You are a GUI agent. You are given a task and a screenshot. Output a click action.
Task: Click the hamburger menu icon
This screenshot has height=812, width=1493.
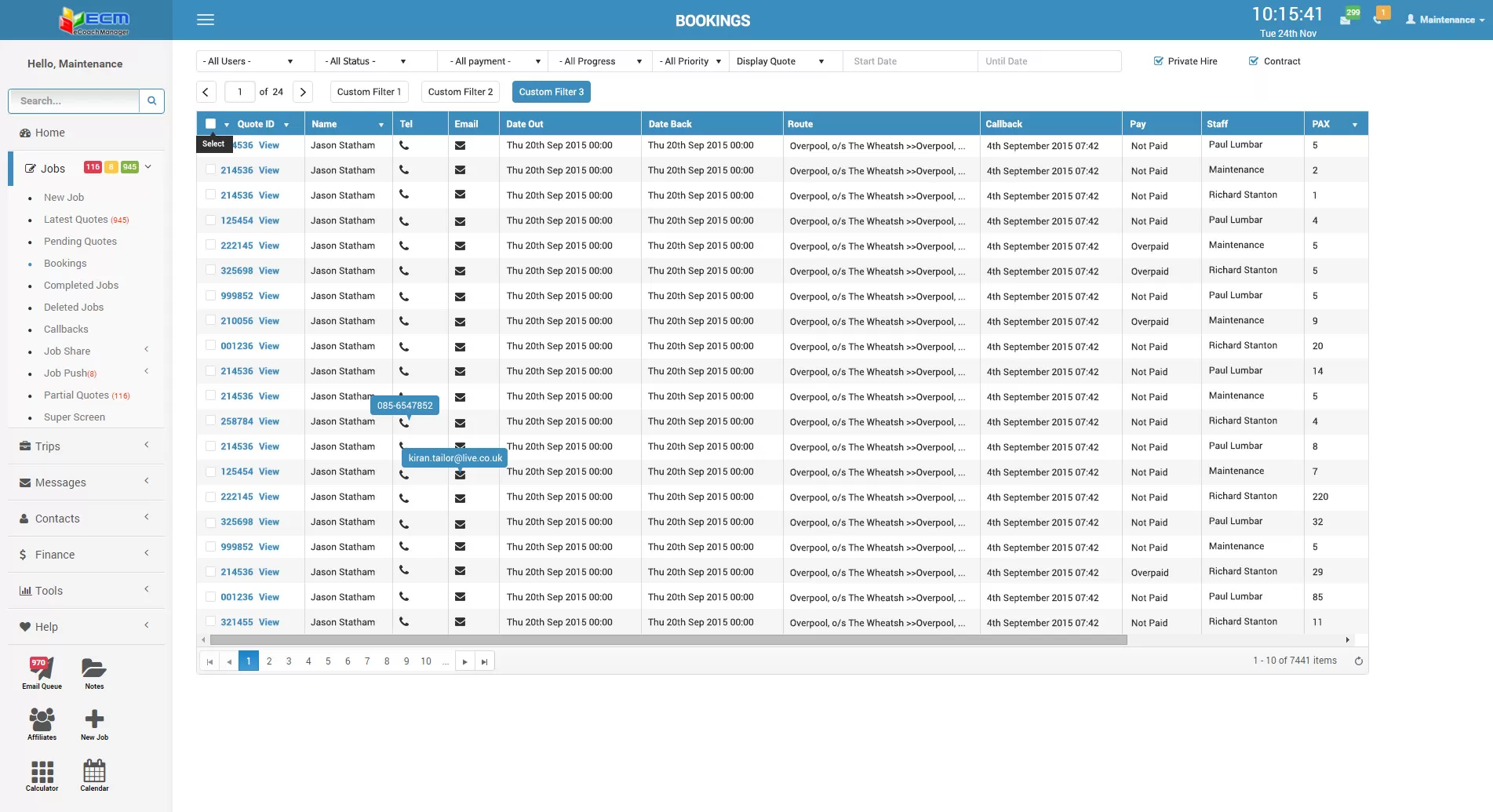[x=206, y=20]
